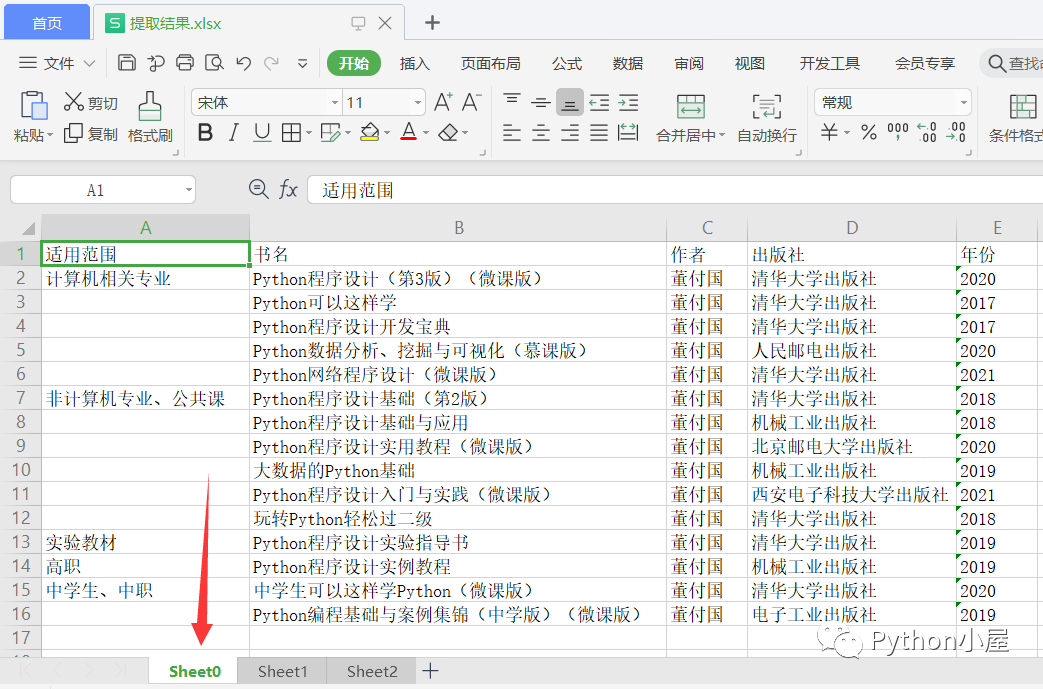Open Print Preview icon
Viewport: 1043px width, 689px height.
point(214,63)
